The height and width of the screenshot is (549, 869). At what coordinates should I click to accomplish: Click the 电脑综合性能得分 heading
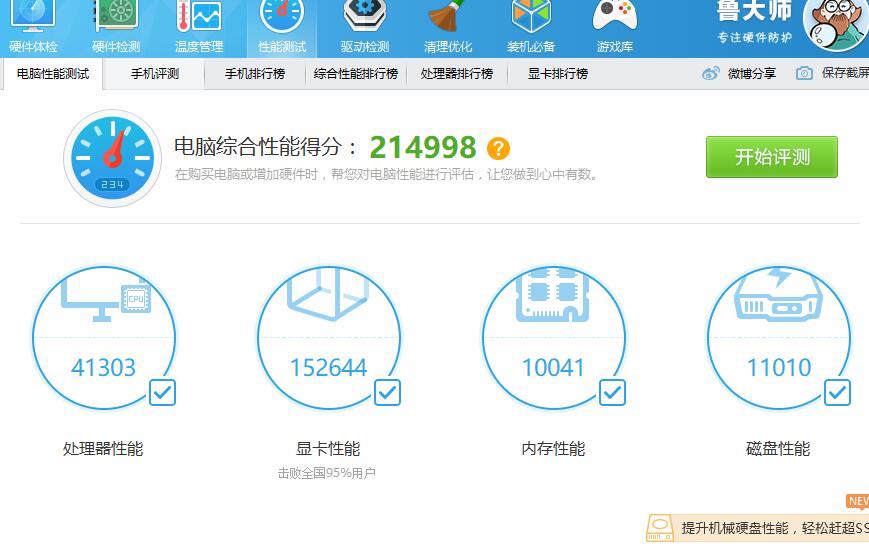point(265,147)
